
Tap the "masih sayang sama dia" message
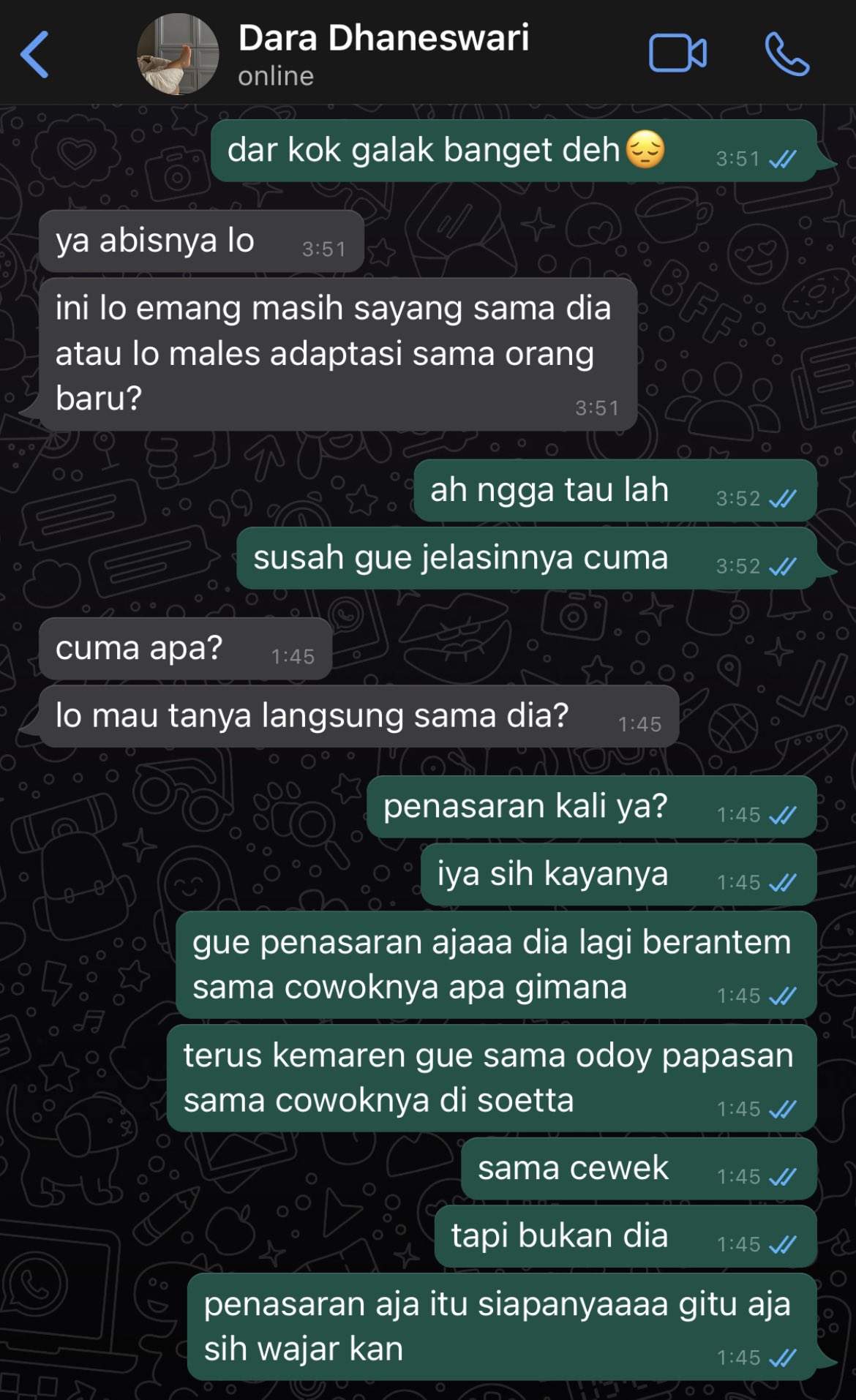click(338, 354)
